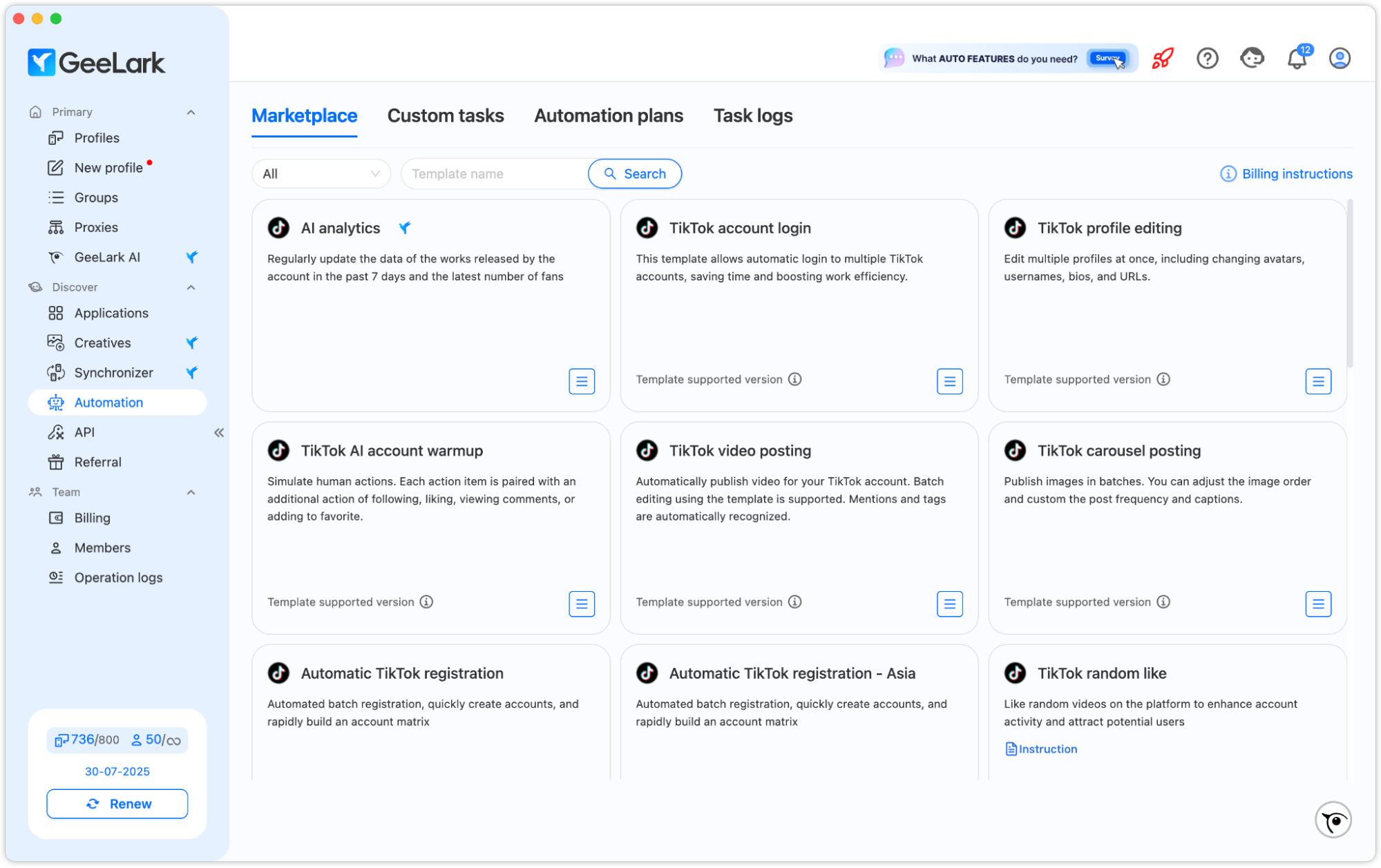1381x868 pixels.
Task: Open New profile in the sidebar
Action: [117, 168]
